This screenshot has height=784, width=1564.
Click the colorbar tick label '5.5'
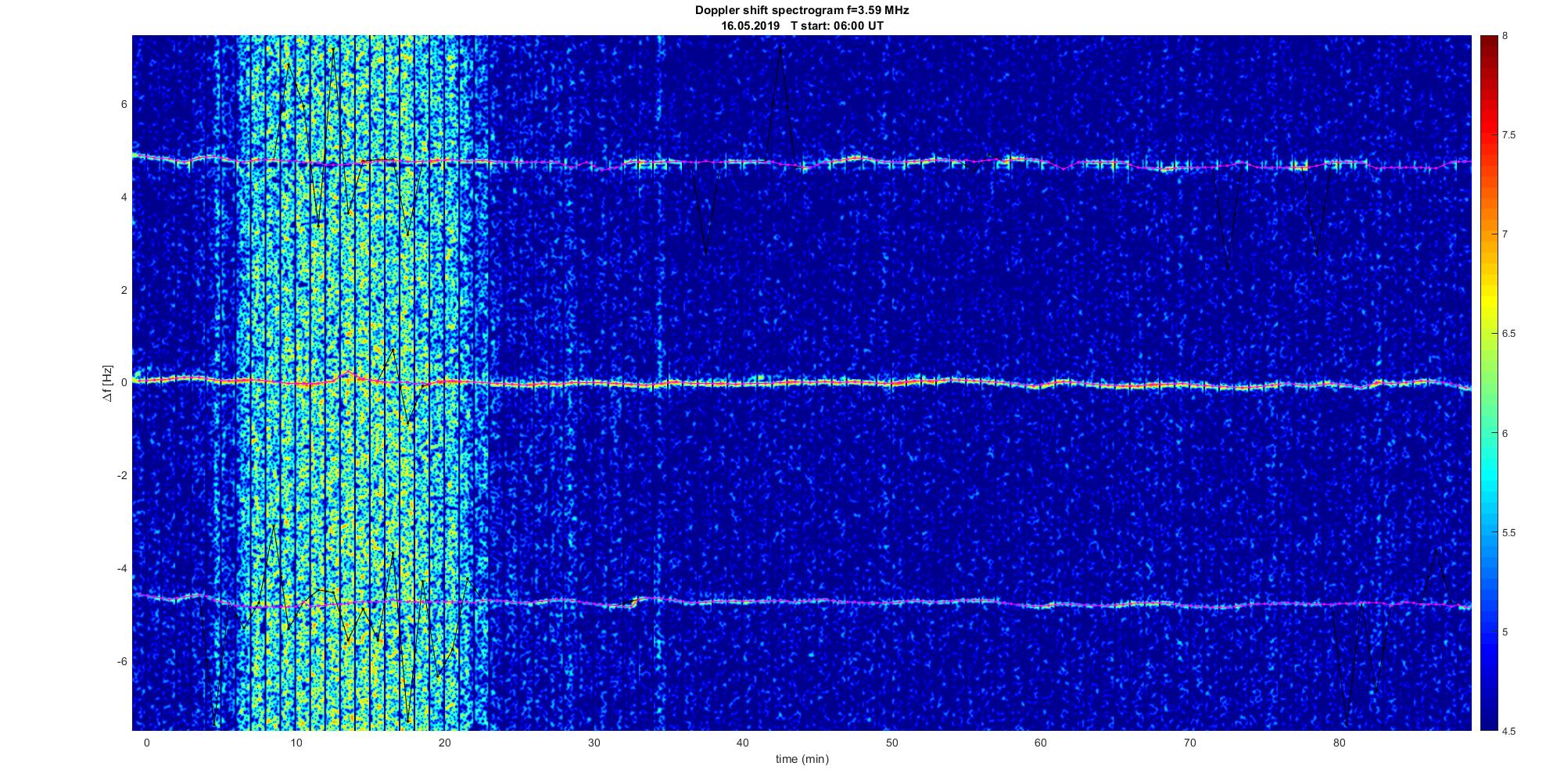(x=1509, y=533)
